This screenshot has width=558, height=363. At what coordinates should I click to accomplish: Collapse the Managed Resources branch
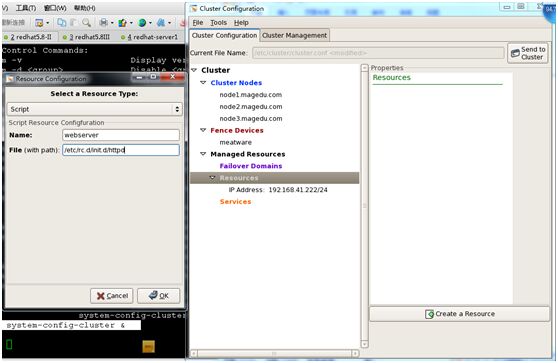203,154
